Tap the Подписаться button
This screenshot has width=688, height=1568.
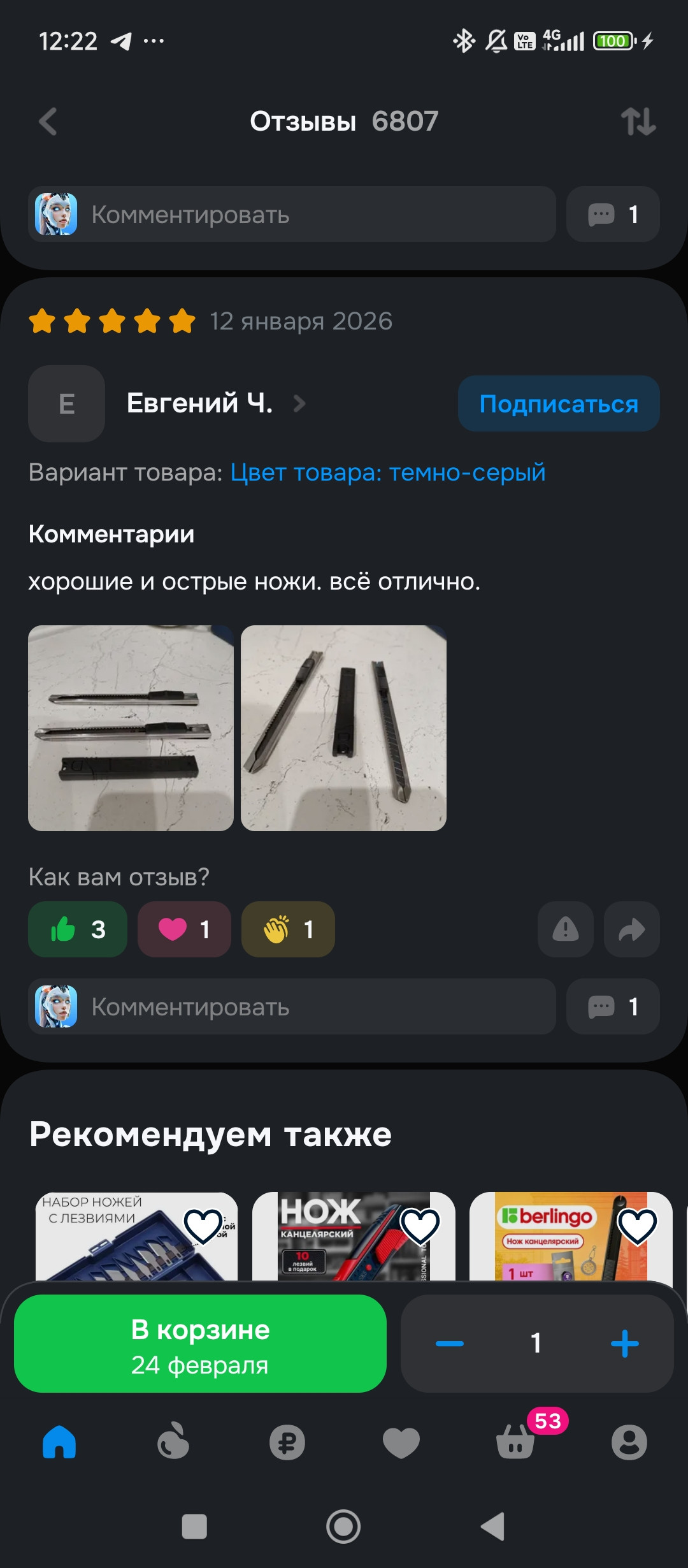pos(559,403)
